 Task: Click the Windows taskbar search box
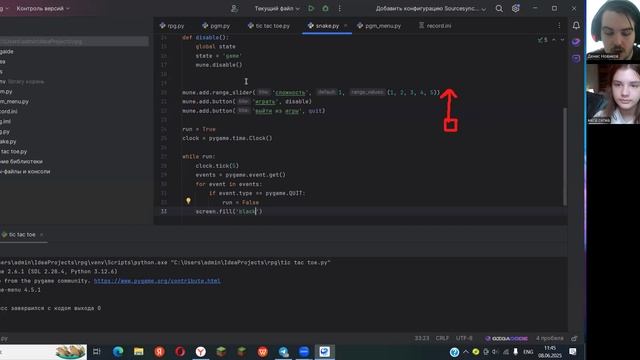(x=43, y=351)
